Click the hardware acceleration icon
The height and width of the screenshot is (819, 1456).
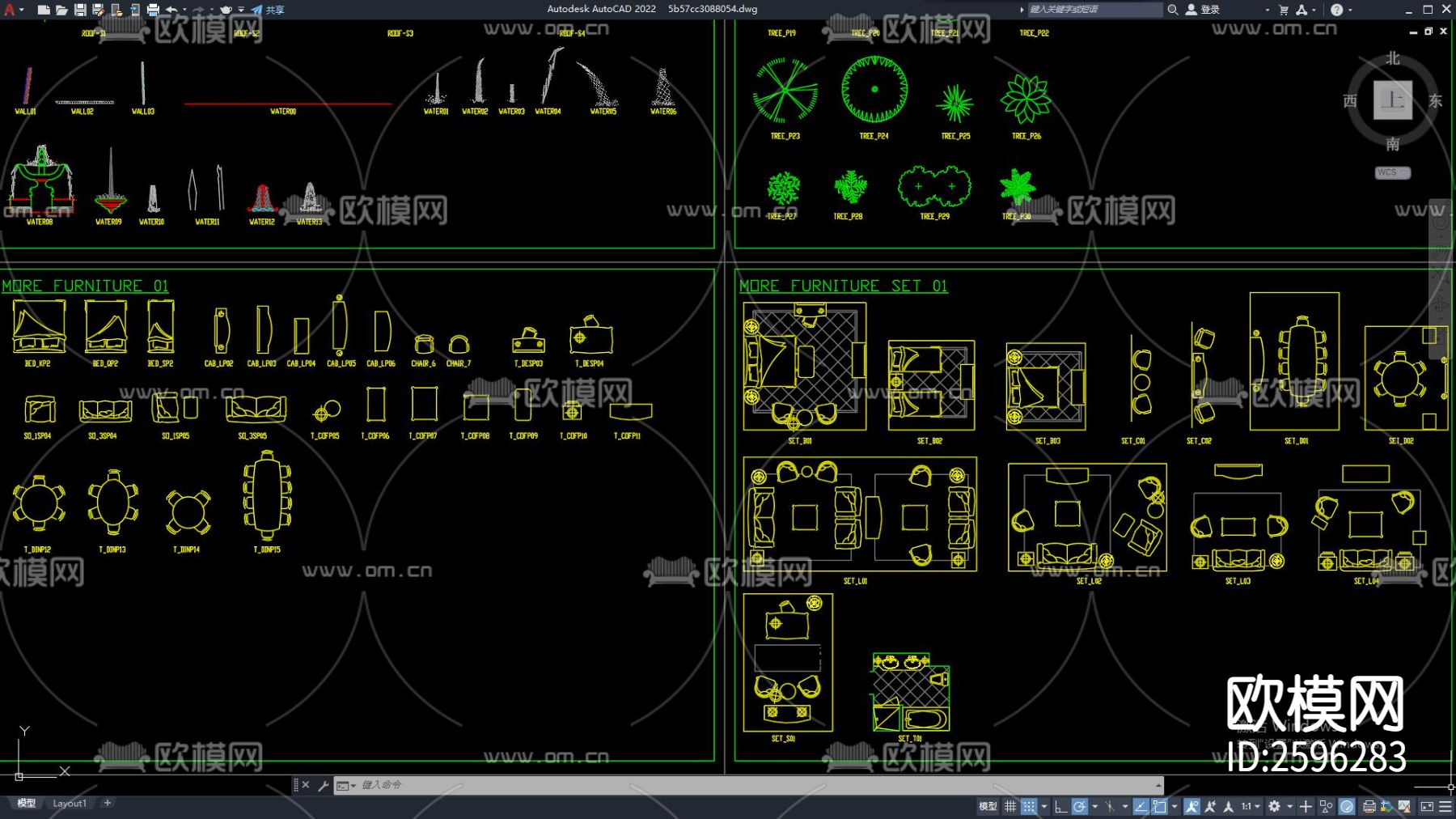pyautogui.click(x=1347, y=806)
